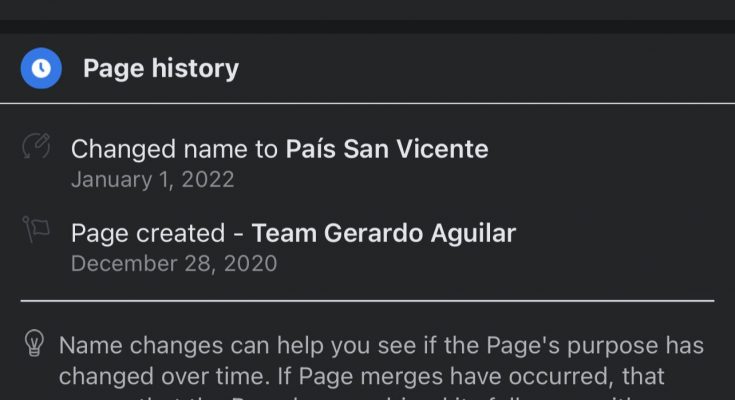
Task: Click the divider above the lightbulb tip
Action: 368,301
